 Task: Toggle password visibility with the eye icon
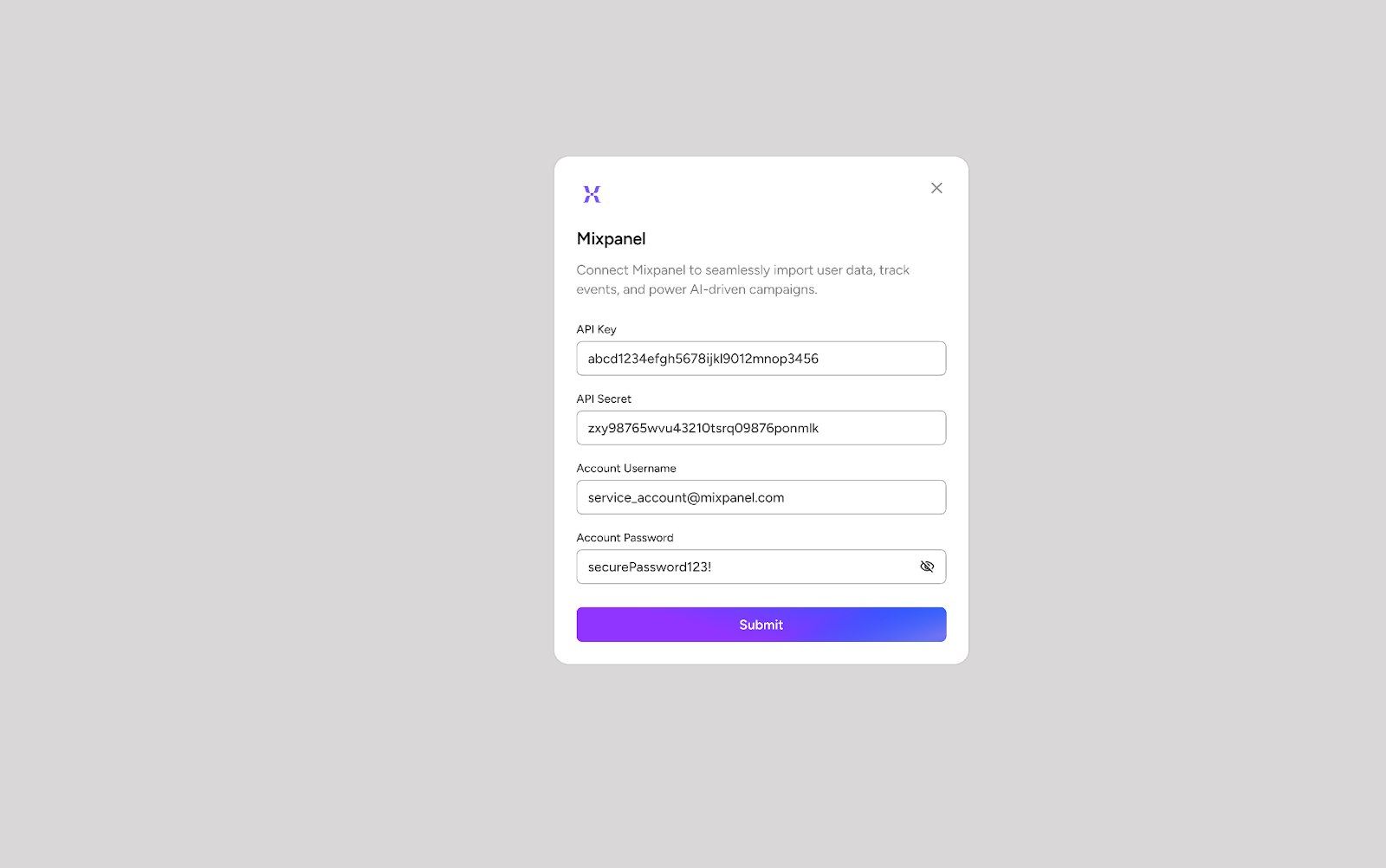pyautogui.click(x=927, y=567)
